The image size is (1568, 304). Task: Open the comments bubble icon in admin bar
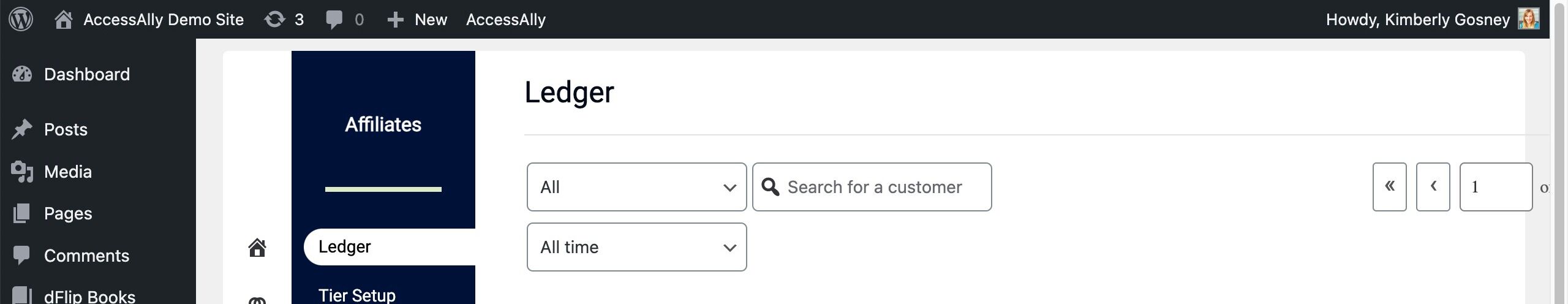point(334,20)
